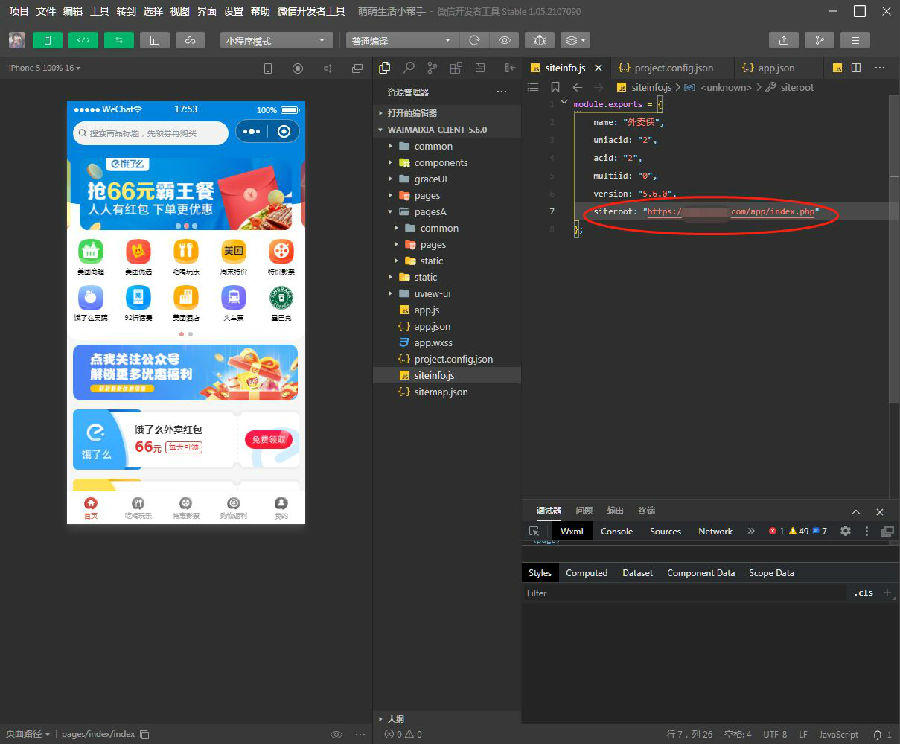Click the .cls button in Styles
Viewport: 900px width, 744px height.
tap(863, 593)
